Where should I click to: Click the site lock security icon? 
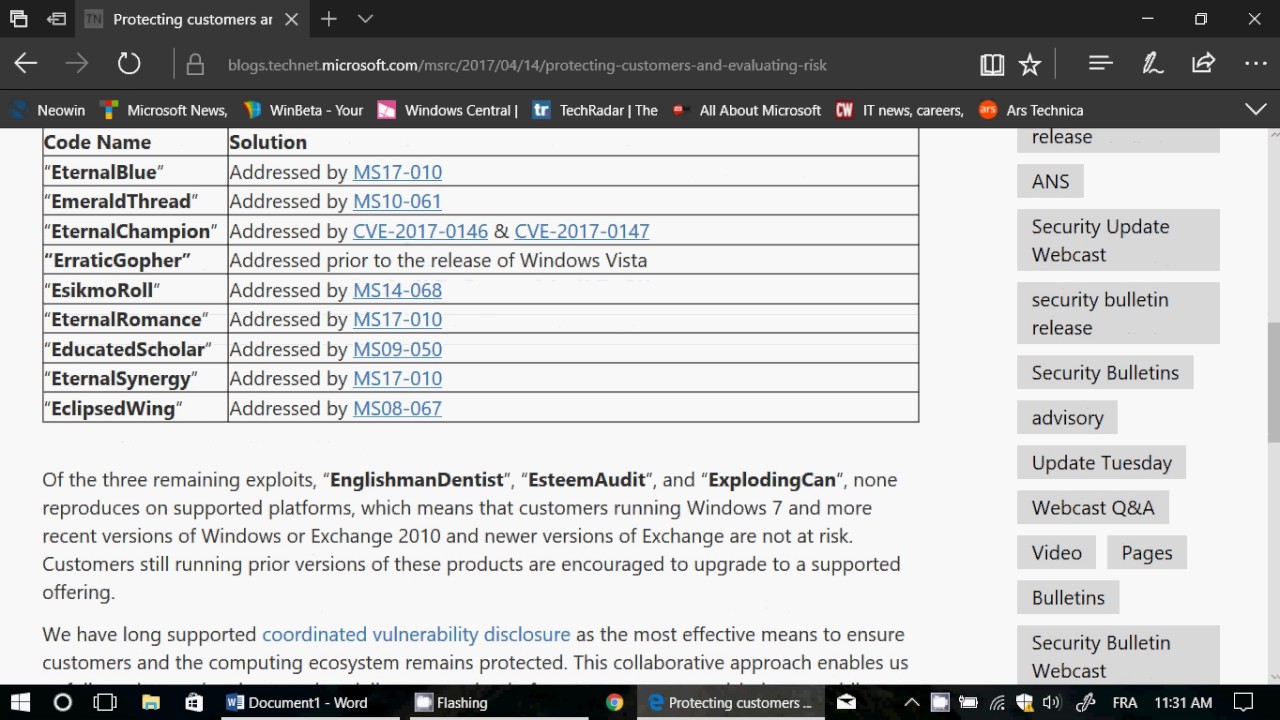click(x=195, y=65)
